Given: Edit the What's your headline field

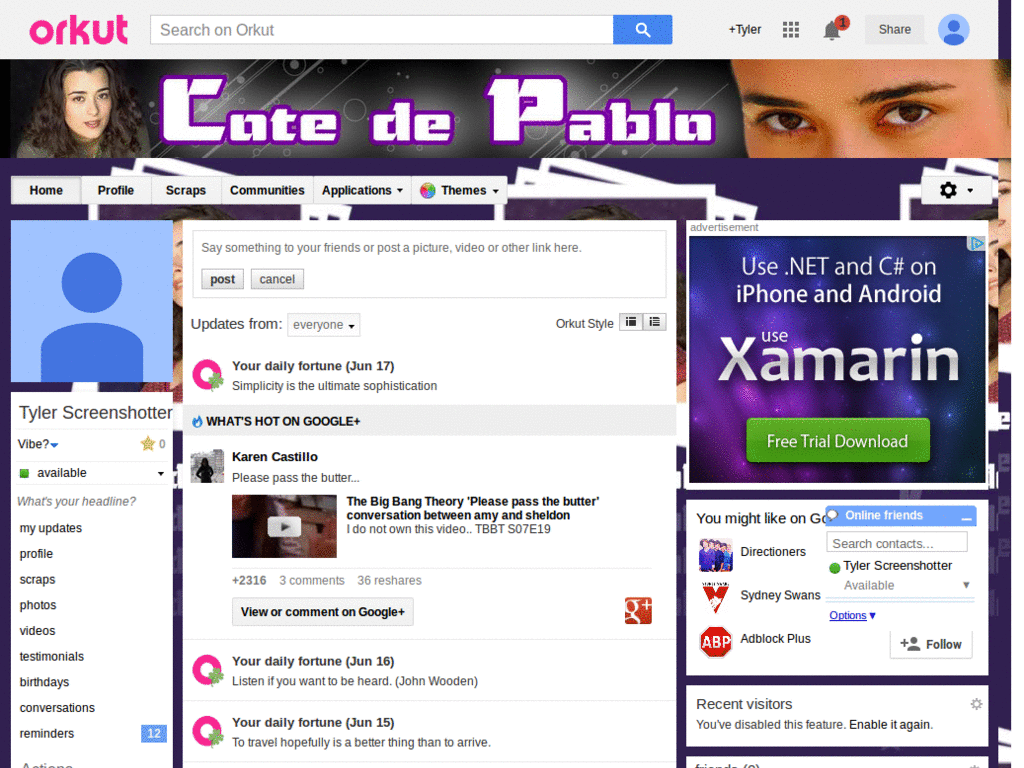Looking at the screenshot, I should tap(76, 502).
